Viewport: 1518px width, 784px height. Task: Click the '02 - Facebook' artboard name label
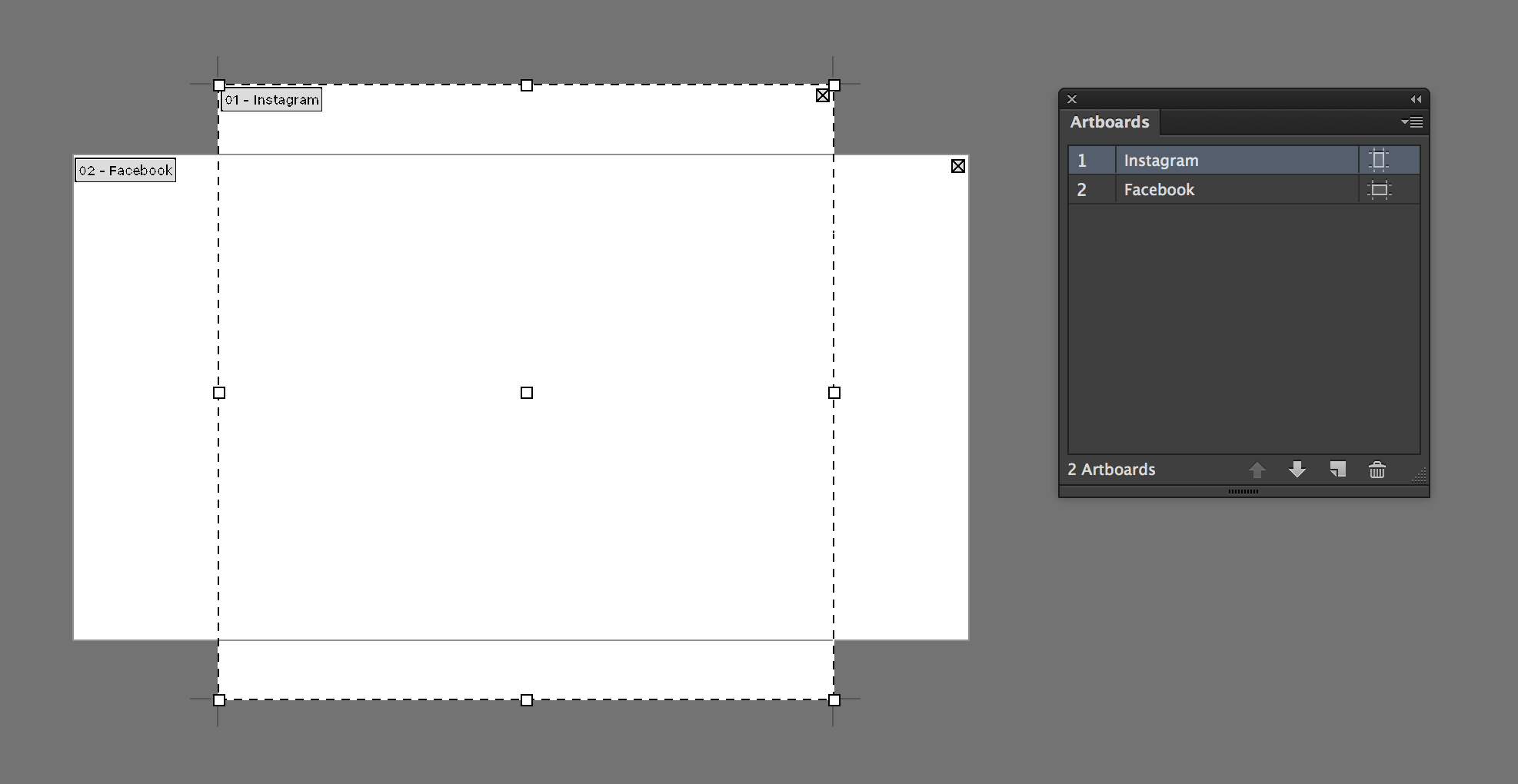125,170
